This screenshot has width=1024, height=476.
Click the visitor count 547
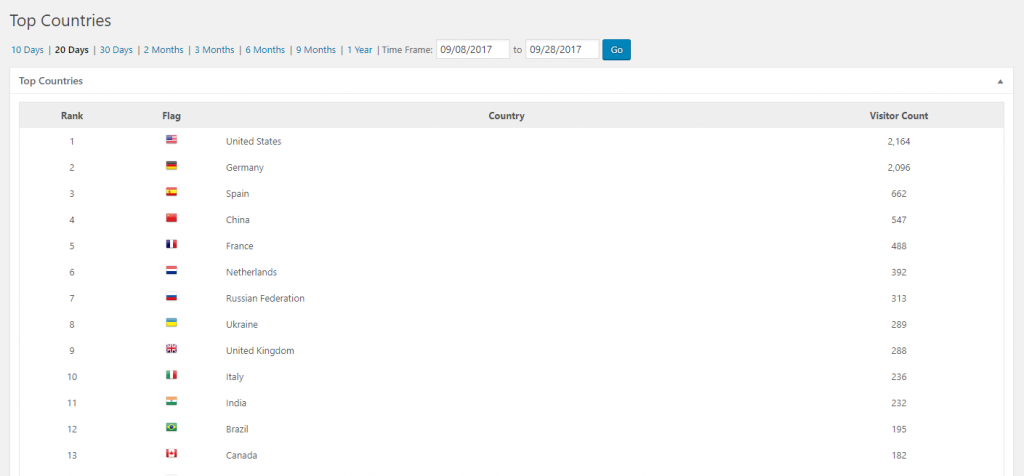pos(899,219)
